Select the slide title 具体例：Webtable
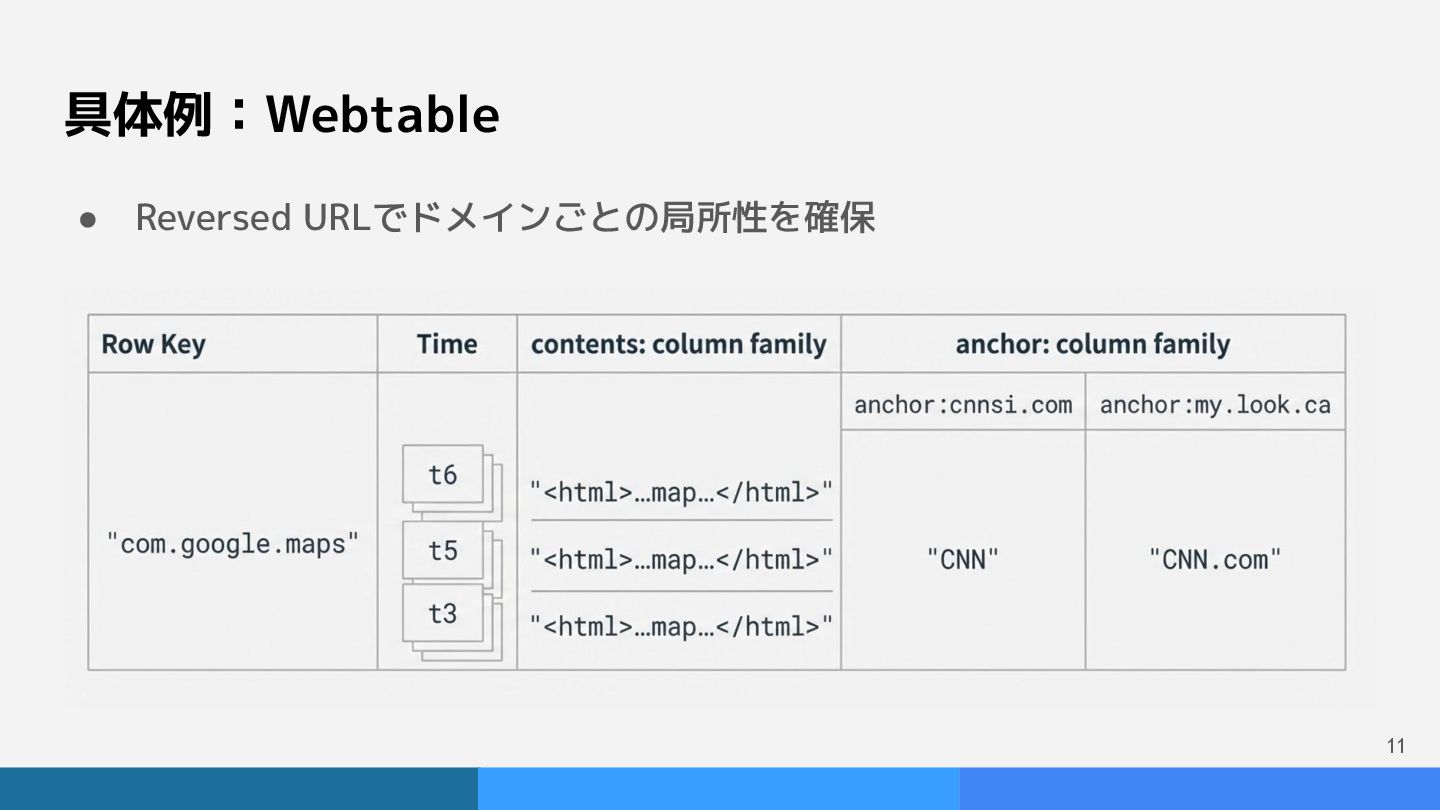Screen dimensions: 1440x810 pos(281,114)
